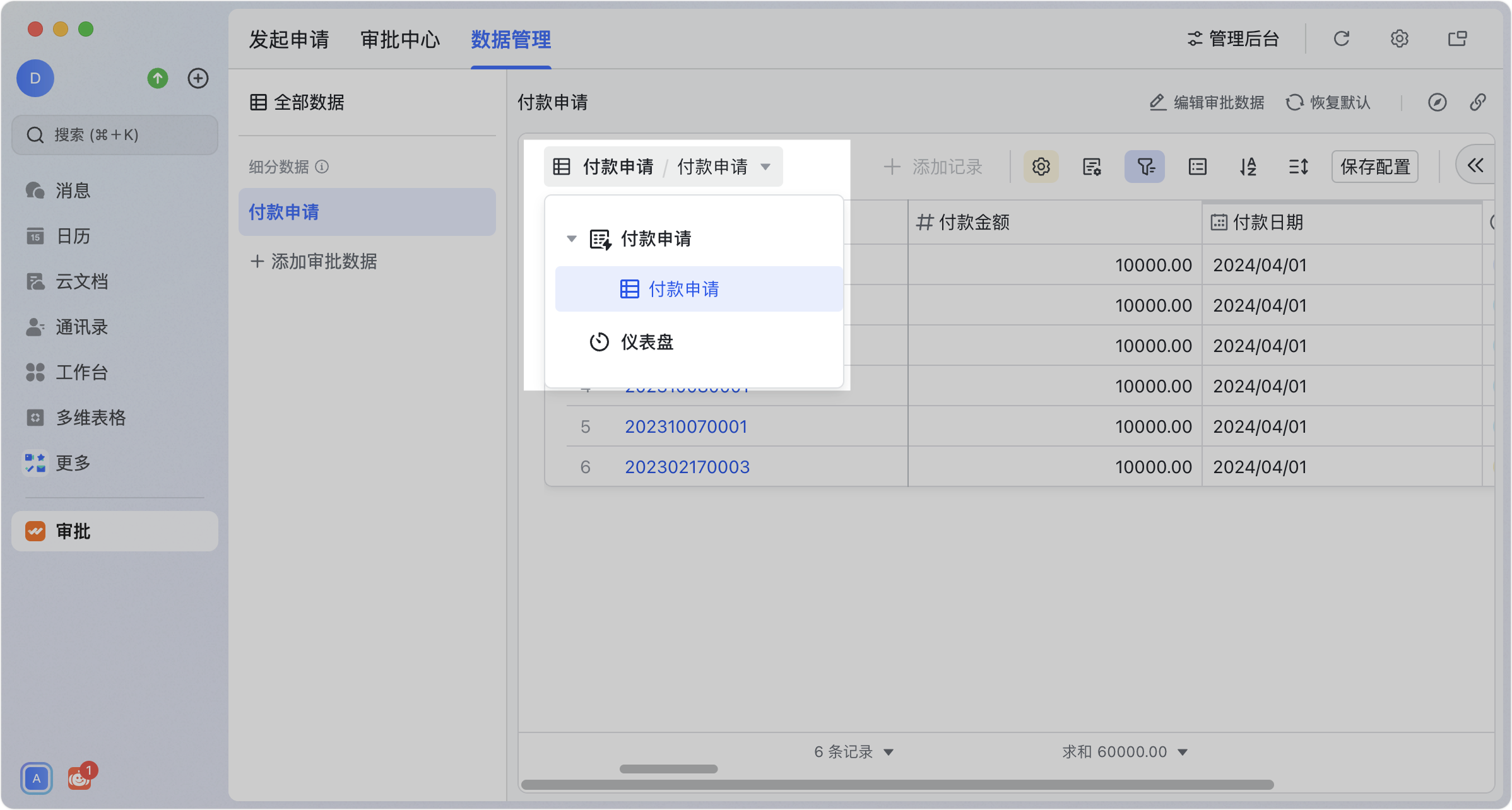Open the 付款申请 view switcher dropdown
The height and width of the screenshot is (810, 1512).
click(x=663, y=167)
